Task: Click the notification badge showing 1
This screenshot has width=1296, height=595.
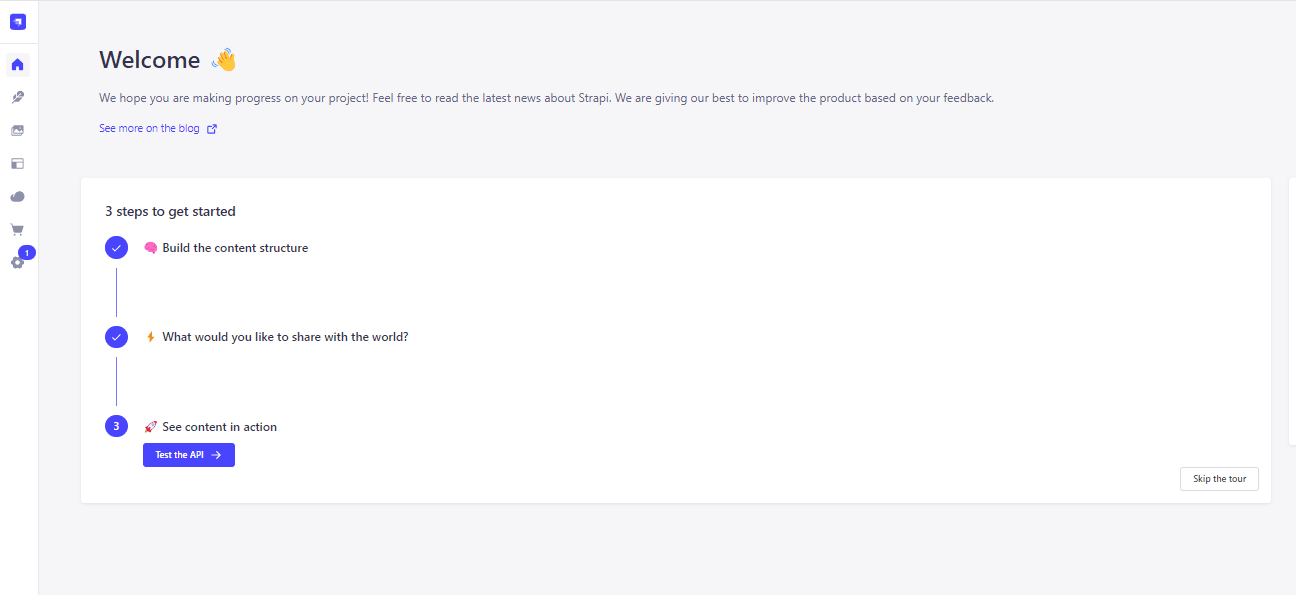Action: 27,253
